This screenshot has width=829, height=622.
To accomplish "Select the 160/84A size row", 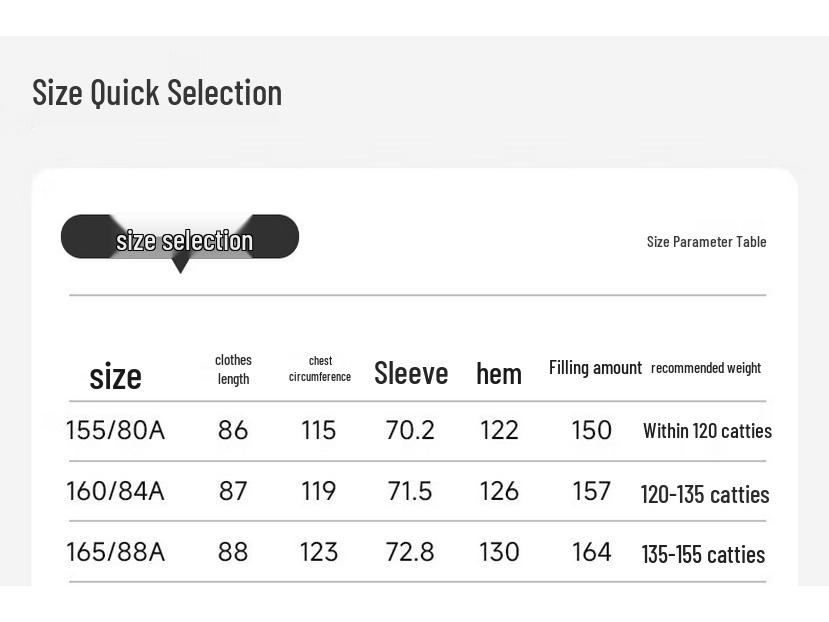I will click(x=115, y=491).
